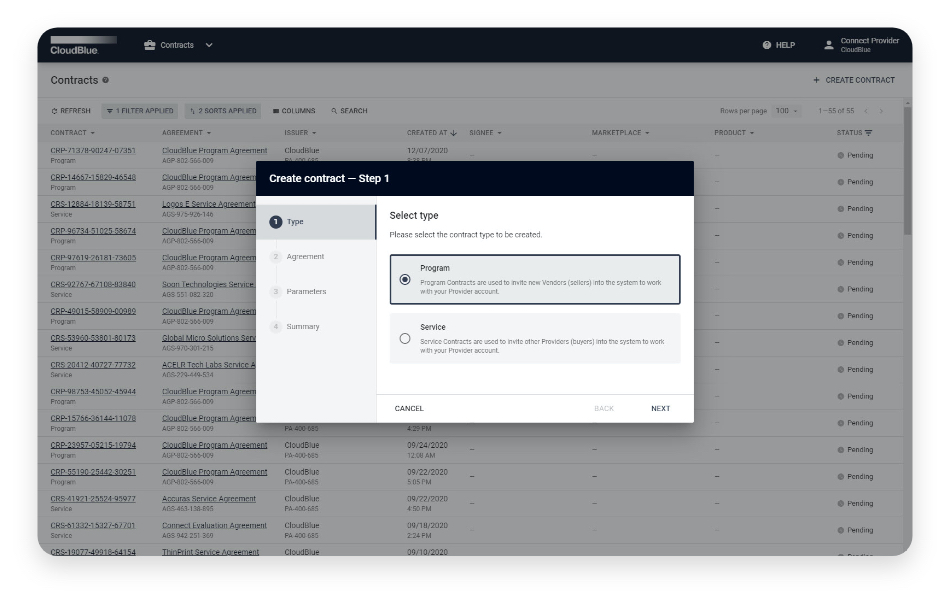This screenshot has width=950, height=604.
Task: Select the Service contract type radio
Action: [x=405, y=339]
